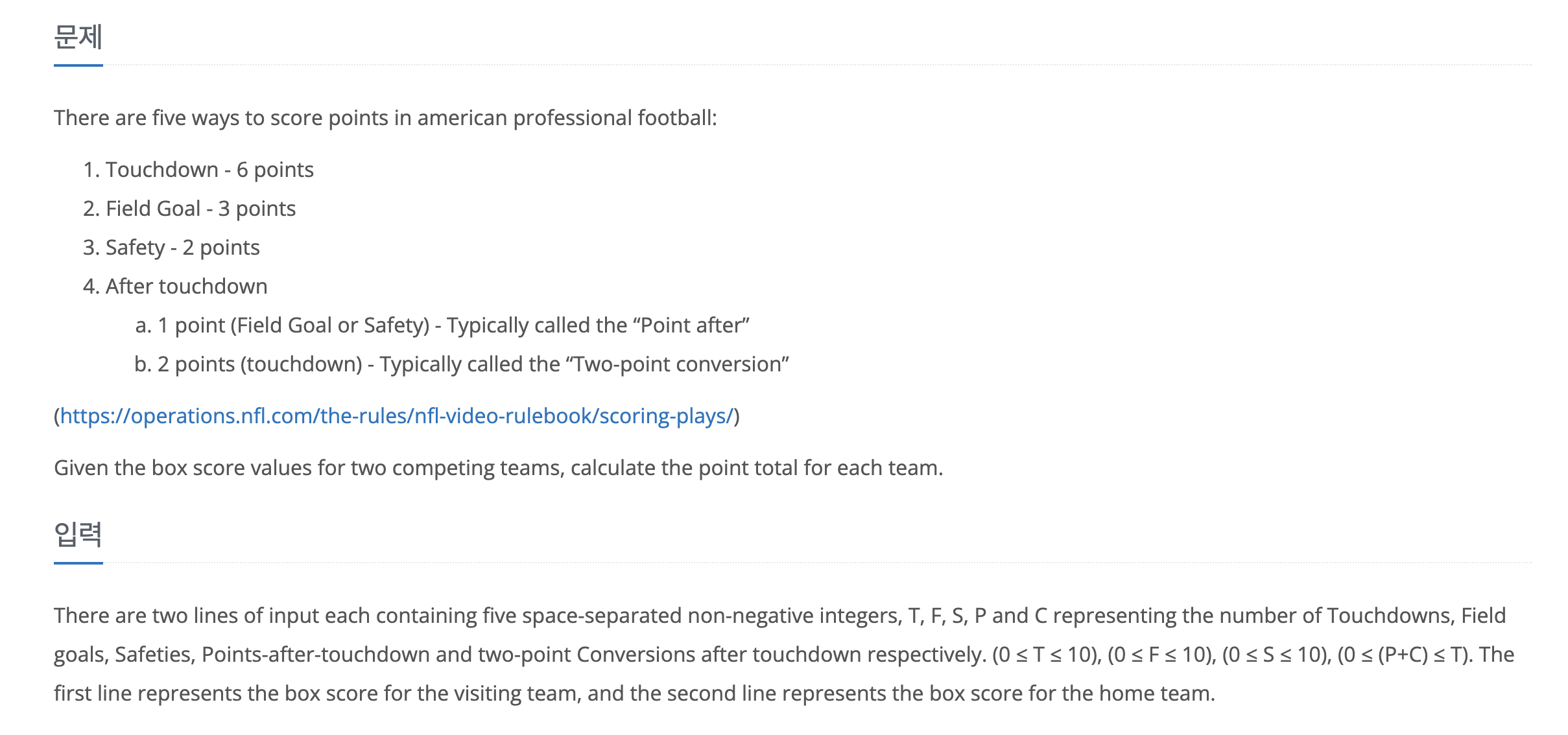Click the 문제 section heading
The width and height of the screenshot is (1568, 735).
[78, 37]
